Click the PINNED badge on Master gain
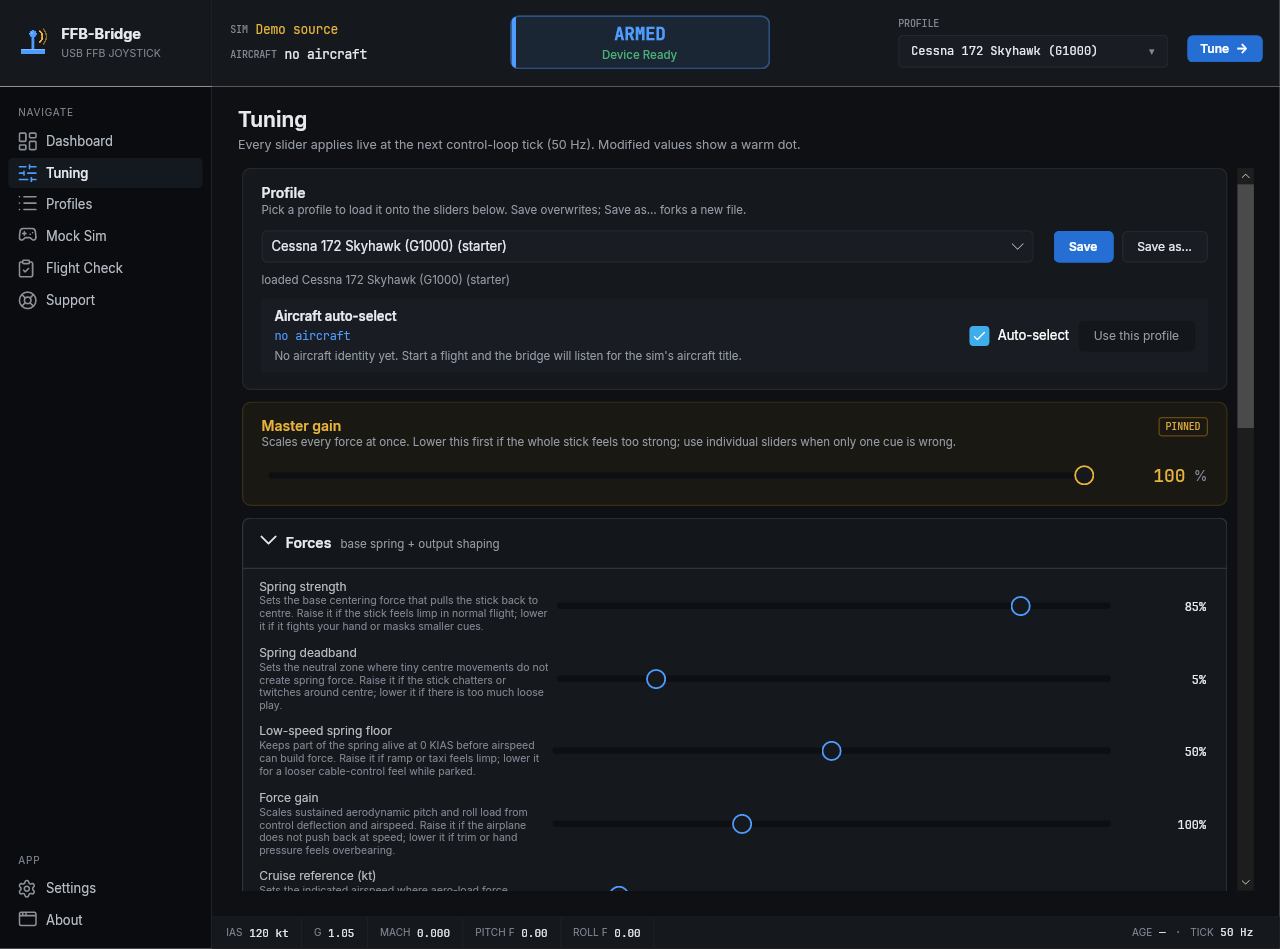The image size is (1280, 949). (x=1183, y=426)
